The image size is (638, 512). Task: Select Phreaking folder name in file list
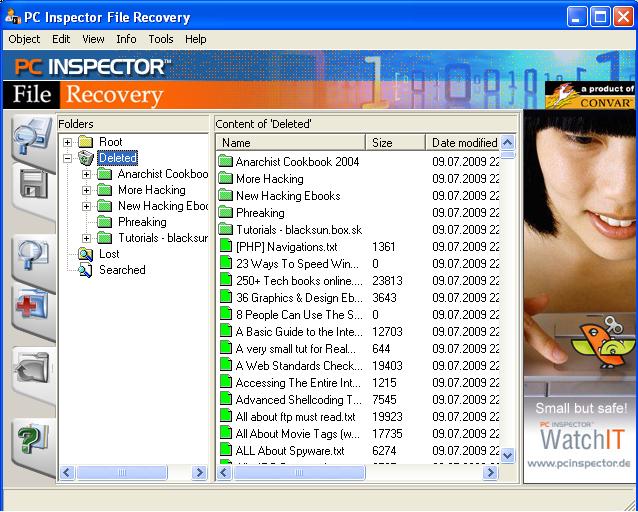point(260,213)
